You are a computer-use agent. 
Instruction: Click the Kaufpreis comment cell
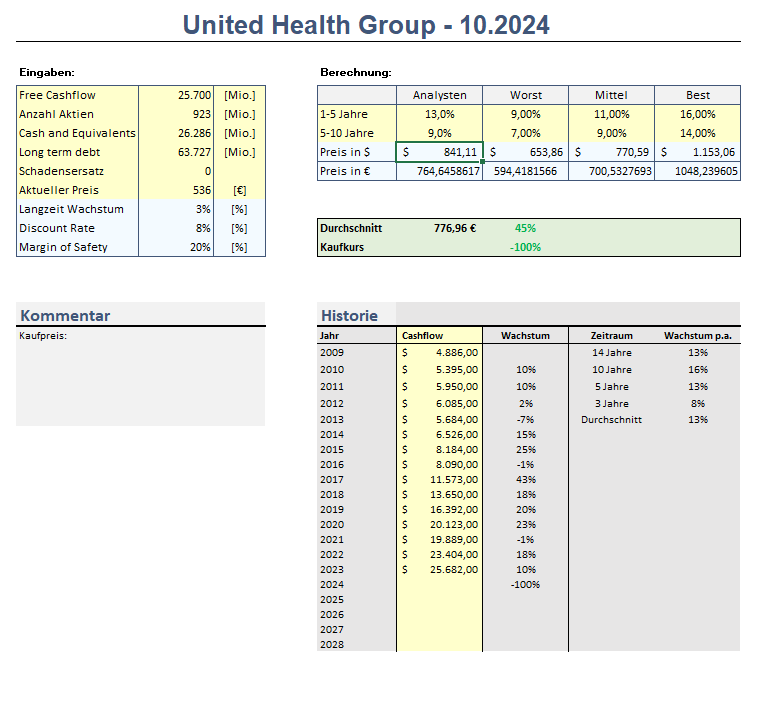tap(140, 336)
